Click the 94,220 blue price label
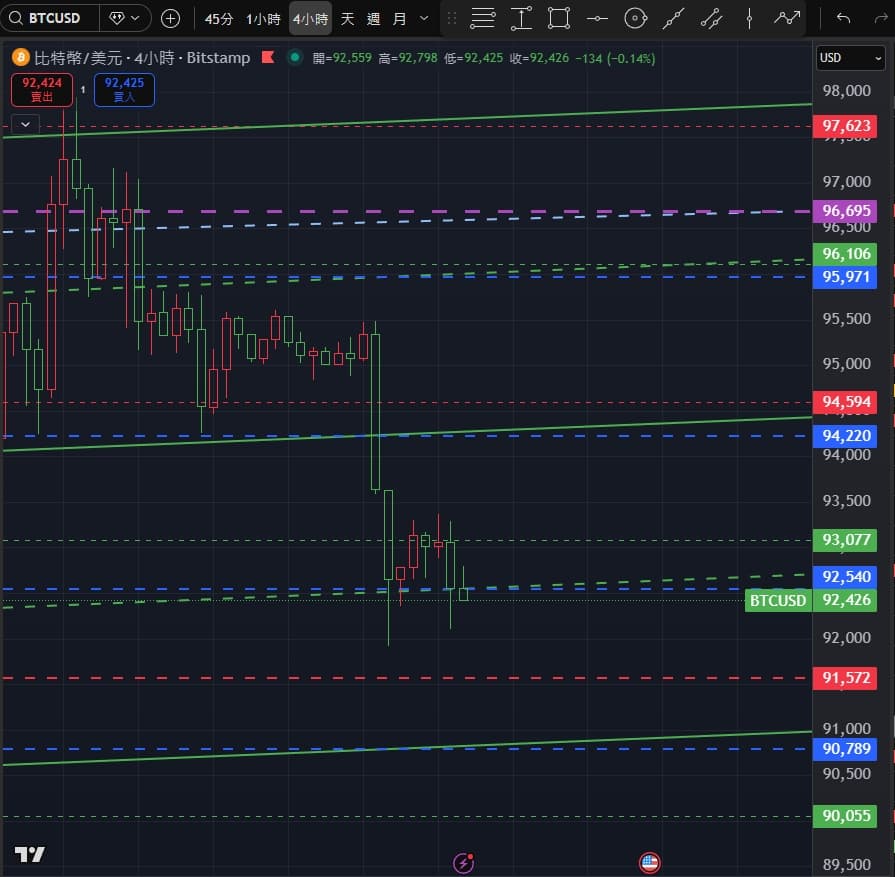This screenshot has height=877, width=895. [845, 436]
